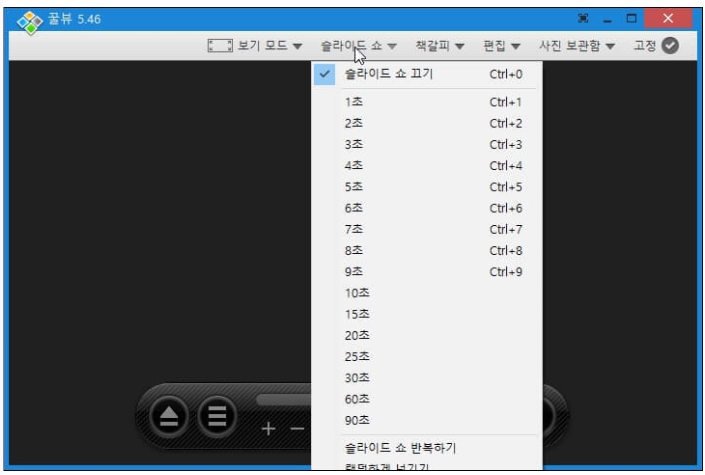Image resolution: width=705 pixels, height=475 pixels.
Task: Click the eject/open file button
Action: [169, 417]
